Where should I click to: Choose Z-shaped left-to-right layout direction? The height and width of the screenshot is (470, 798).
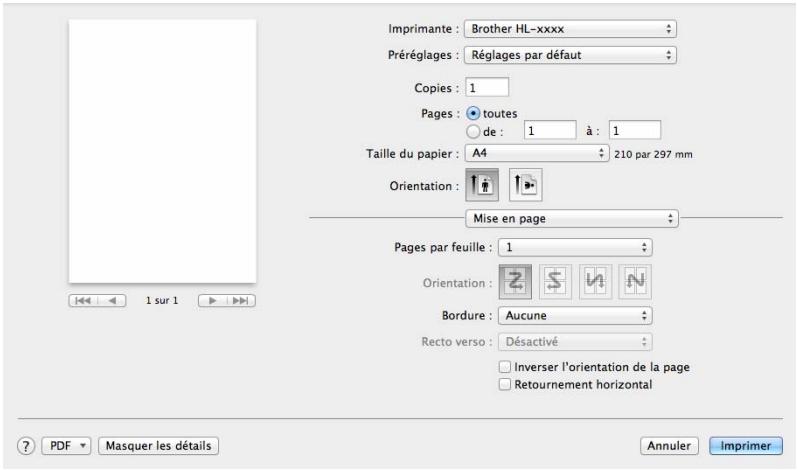click(515, 281)
